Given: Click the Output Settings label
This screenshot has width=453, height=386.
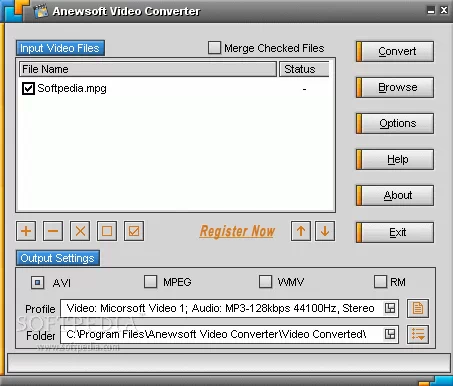Looking at the screenshot, I should [58, 258].
